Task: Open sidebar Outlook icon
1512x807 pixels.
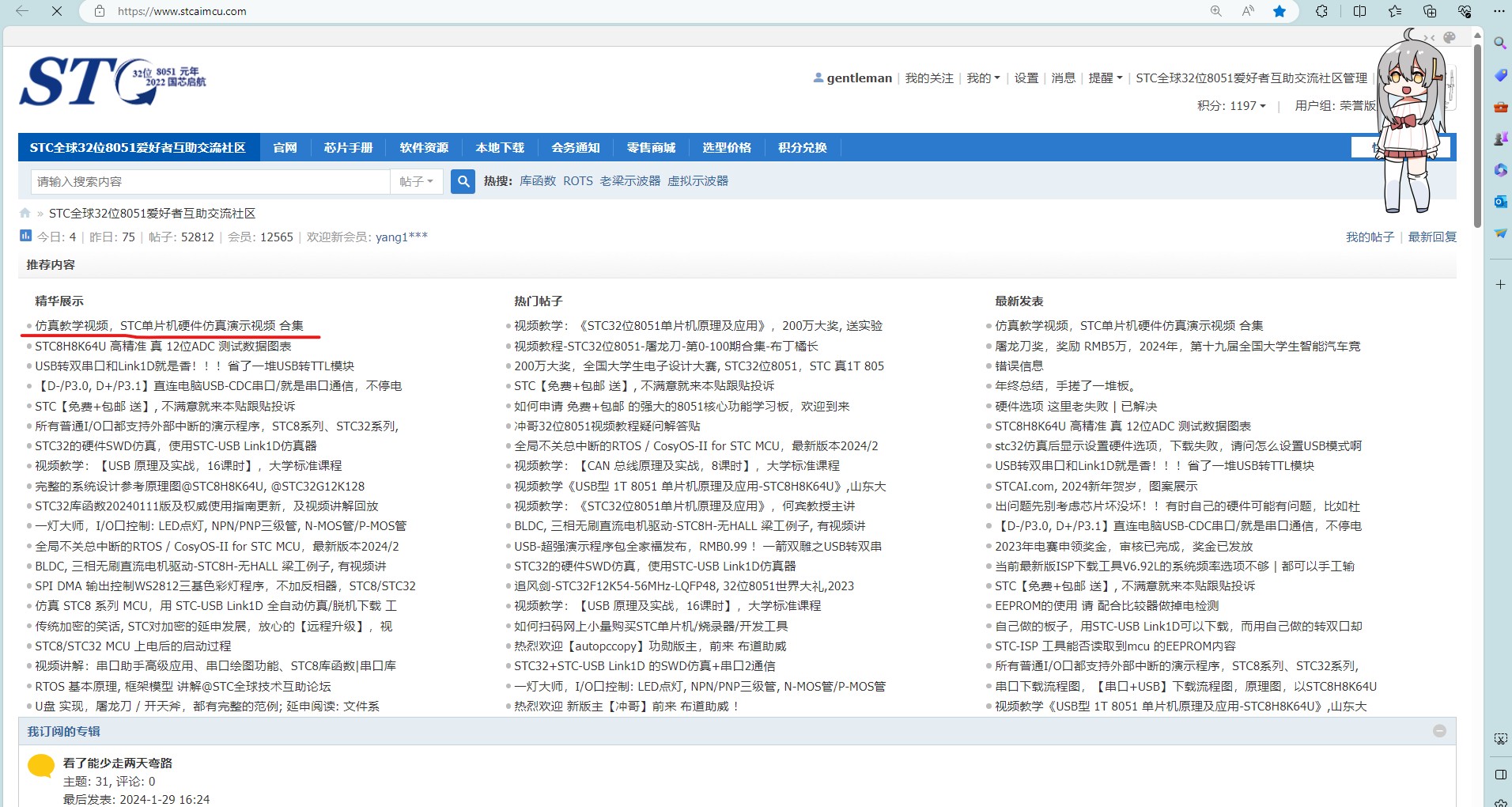Action: point(1499,202)
